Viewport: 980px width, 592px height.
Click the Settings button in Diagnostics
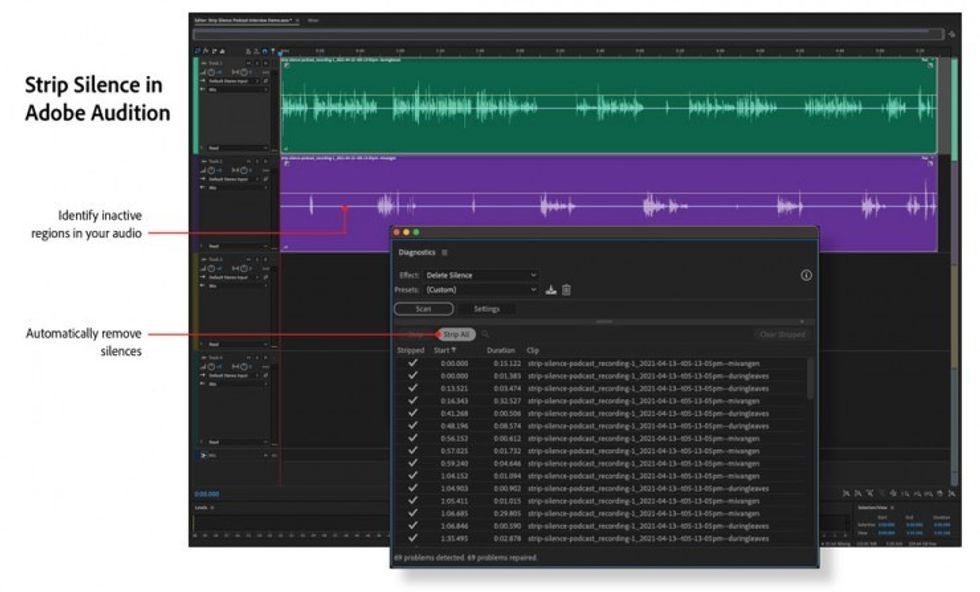click(486, 309)
